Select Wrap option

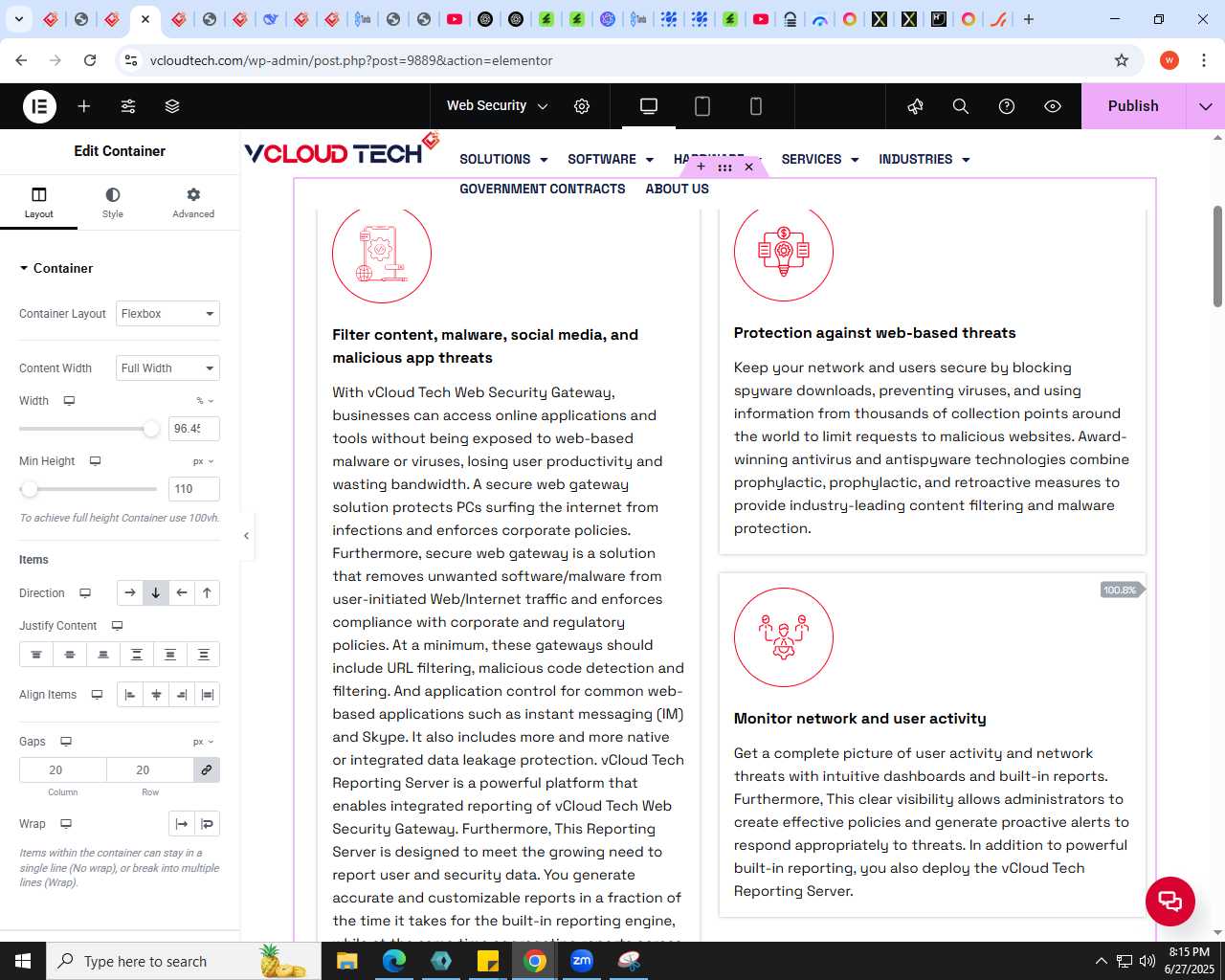coord(208,824)
